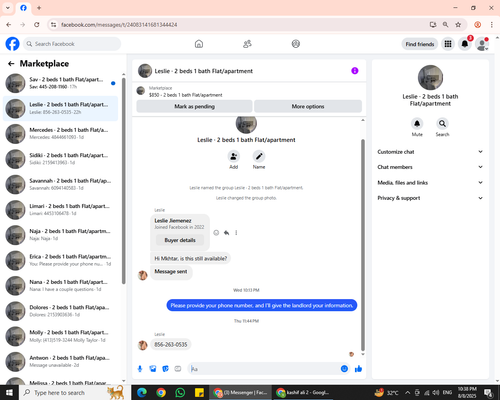
Task: Open Antwon conversation in list
Action: coord(60,362)
